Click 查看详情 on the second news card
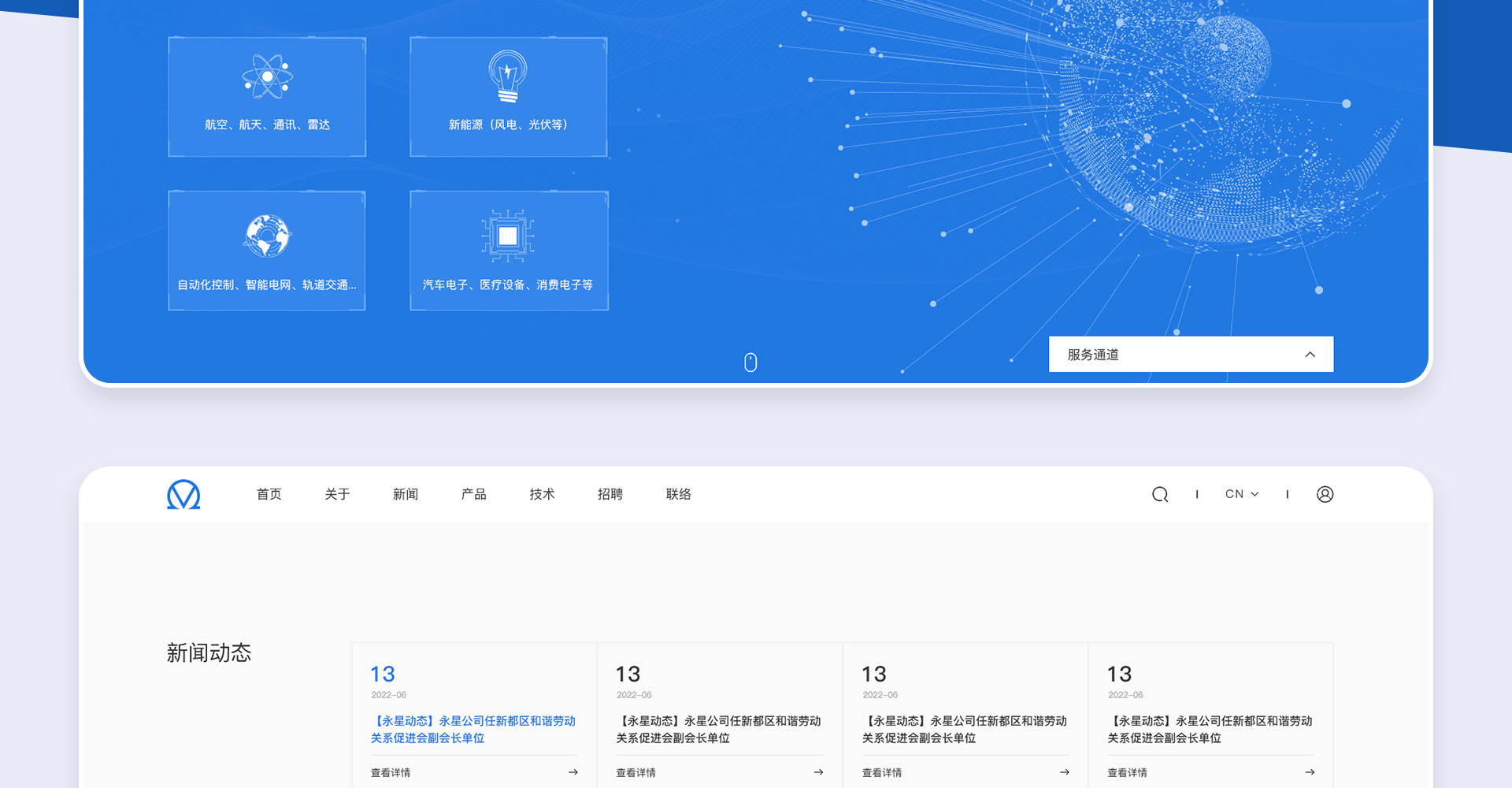Screen dimensions: 1512x788 (x=636, y=772)
